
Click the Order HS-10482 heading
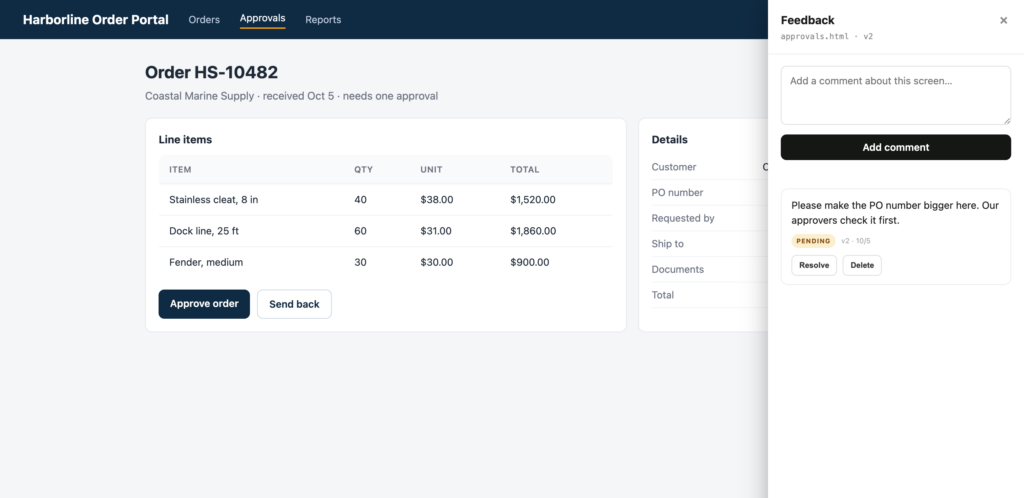click(x=212, y=72)
